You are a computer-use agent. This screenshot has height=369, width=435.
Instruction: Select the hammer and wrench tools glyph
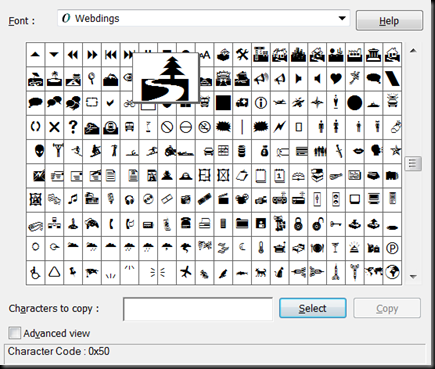[x=242, y=54]
